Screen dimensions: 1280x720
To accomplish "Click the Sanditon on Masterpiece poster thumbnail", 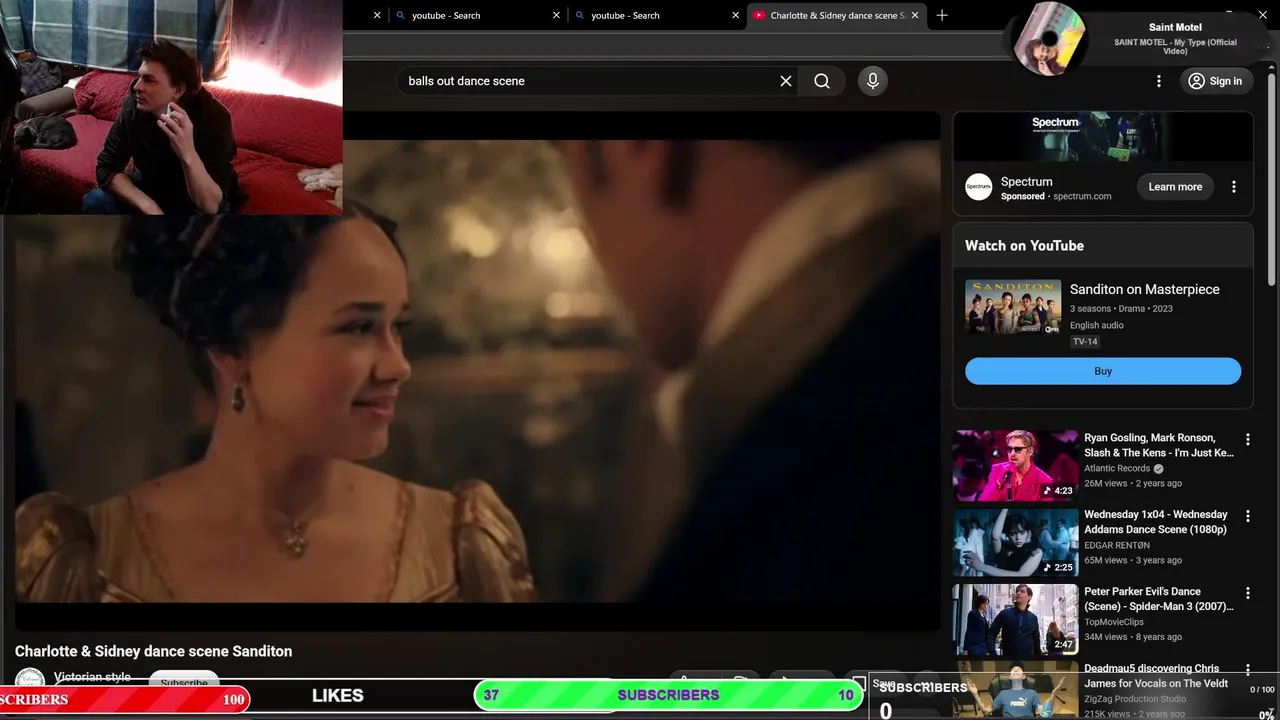I will 1013,306.
